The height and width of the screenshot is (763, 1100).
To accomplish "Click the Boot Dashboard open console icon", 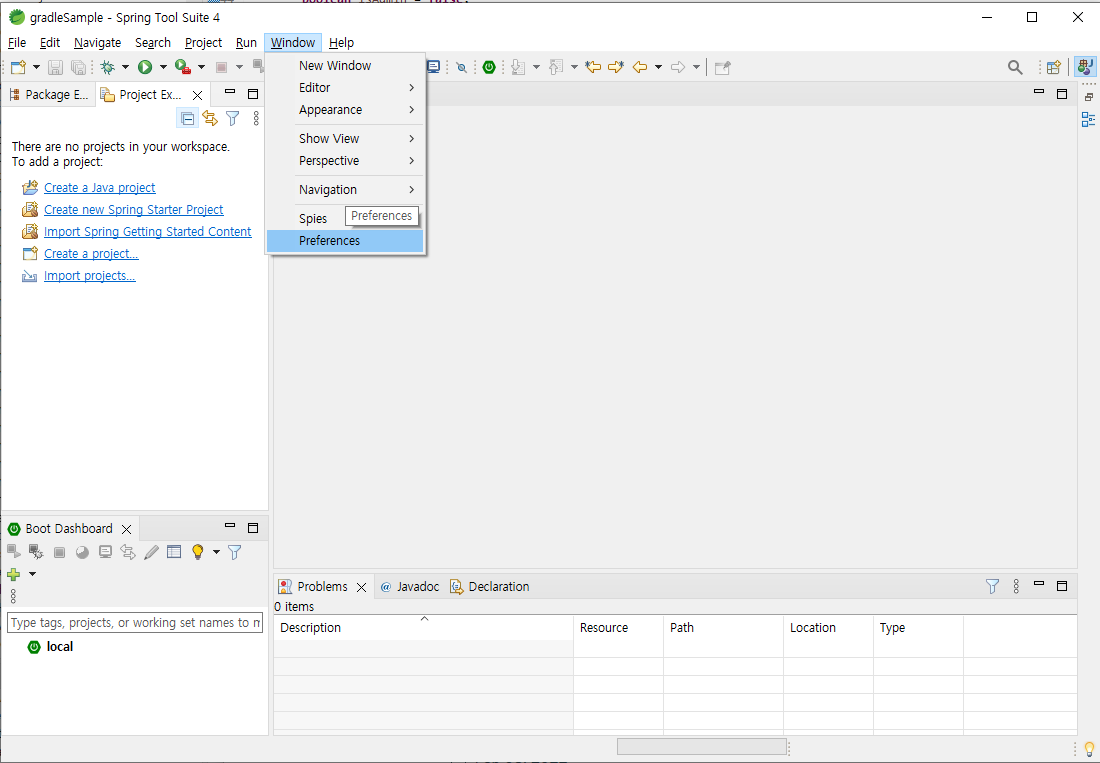I will click(x=105, y=552).
